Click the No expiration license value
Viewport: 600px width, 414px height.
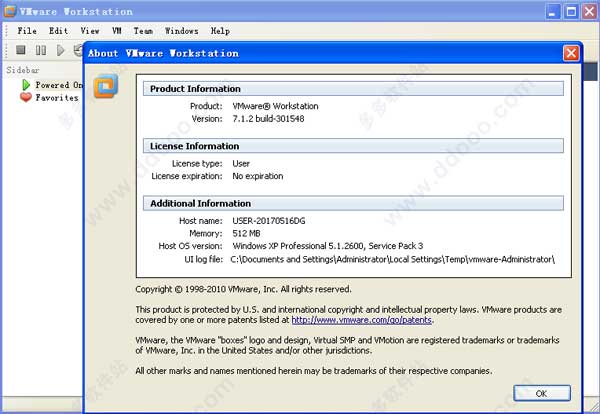coord(258,176)
